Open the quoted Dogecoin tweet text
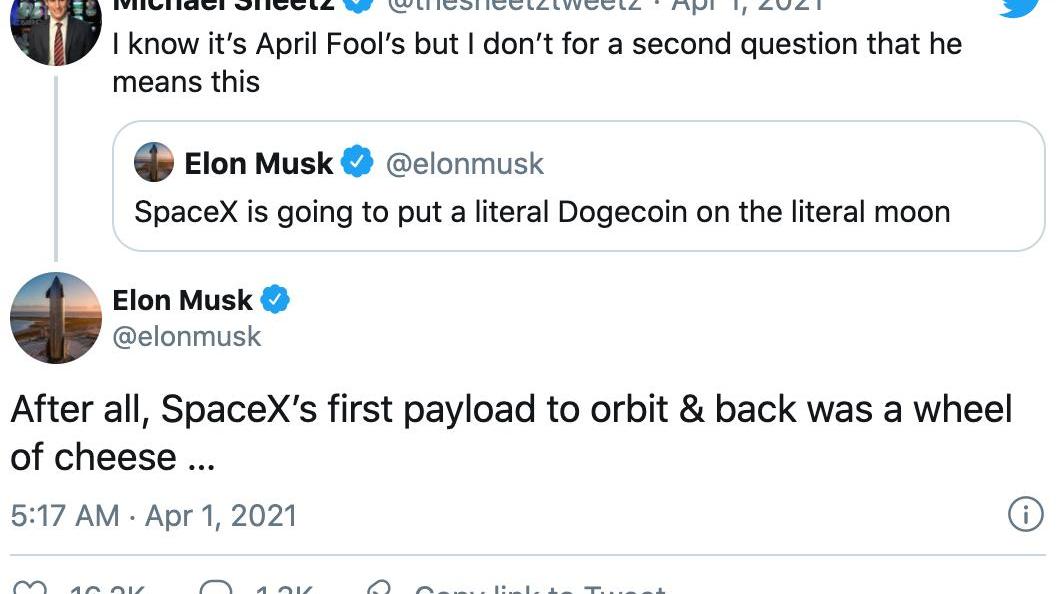 pyautogui.click(x=541, y=212)
